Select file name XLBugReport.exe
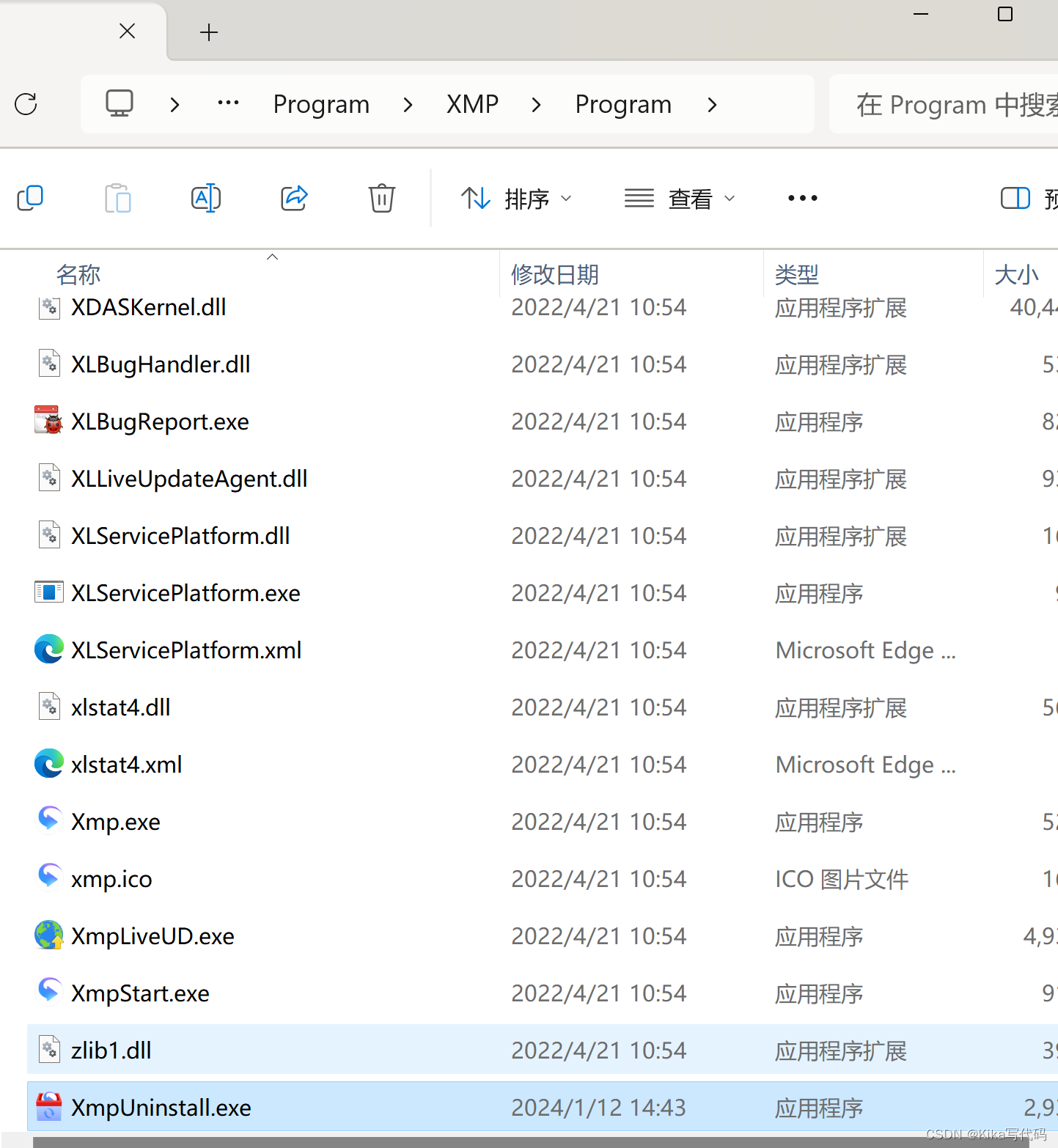Viewport: 1058px width, 1148px height. tap(160, 422)
